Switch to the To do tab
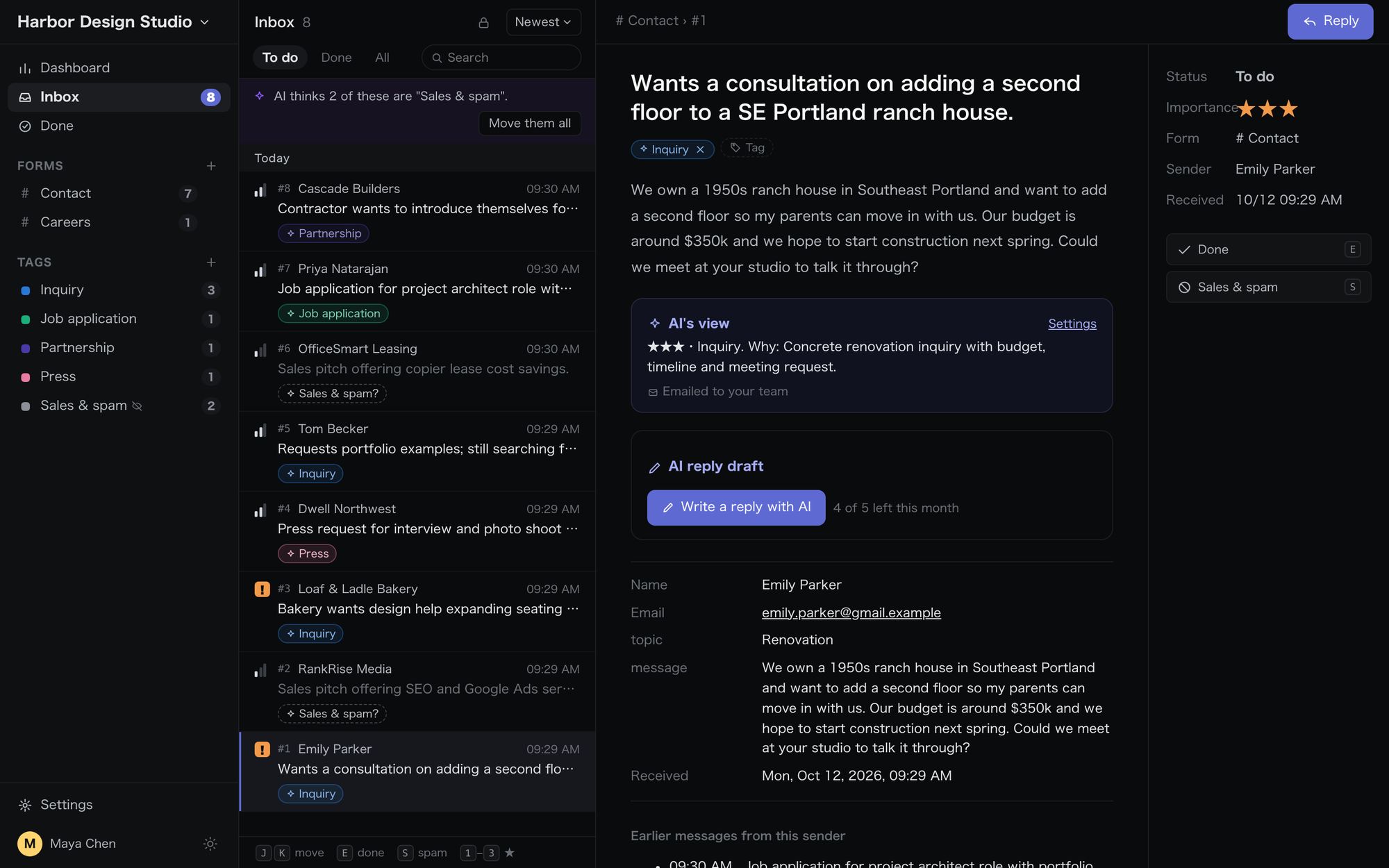 click(280, 58)
